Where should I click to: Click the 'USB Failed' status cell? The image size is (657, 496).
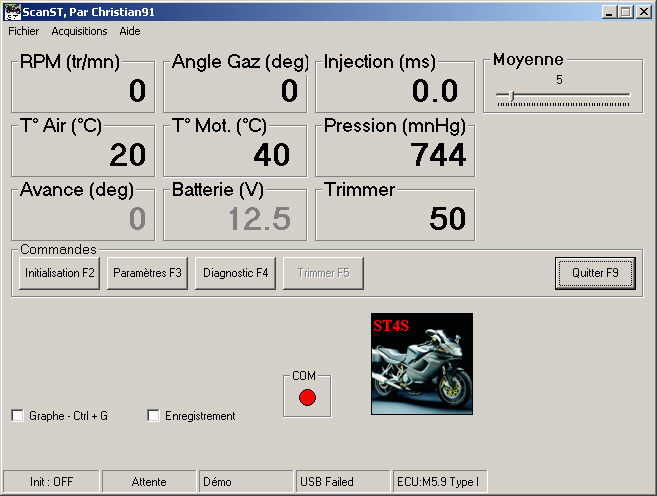(343, 482)
